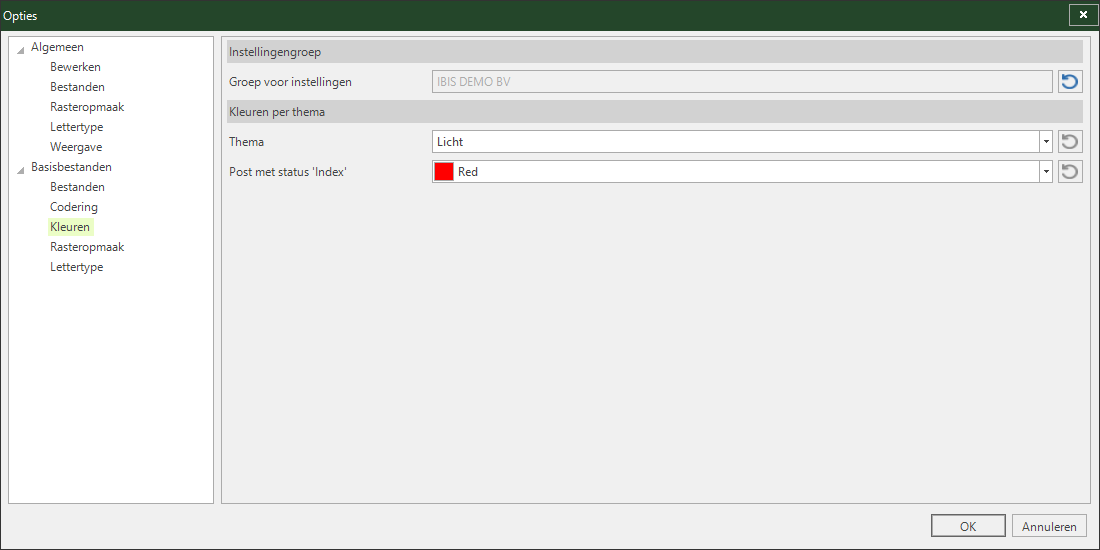Click the Post met status 'Index' label

click(288, 171)
